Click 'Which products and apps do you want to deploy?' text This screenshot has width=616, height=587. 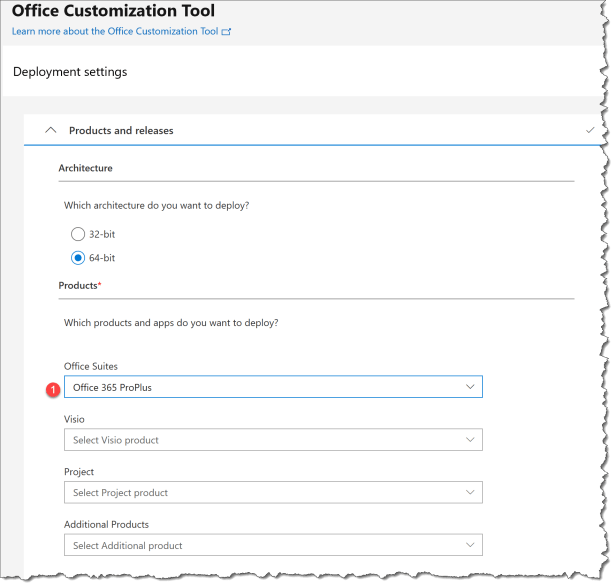tap(171, 323)
